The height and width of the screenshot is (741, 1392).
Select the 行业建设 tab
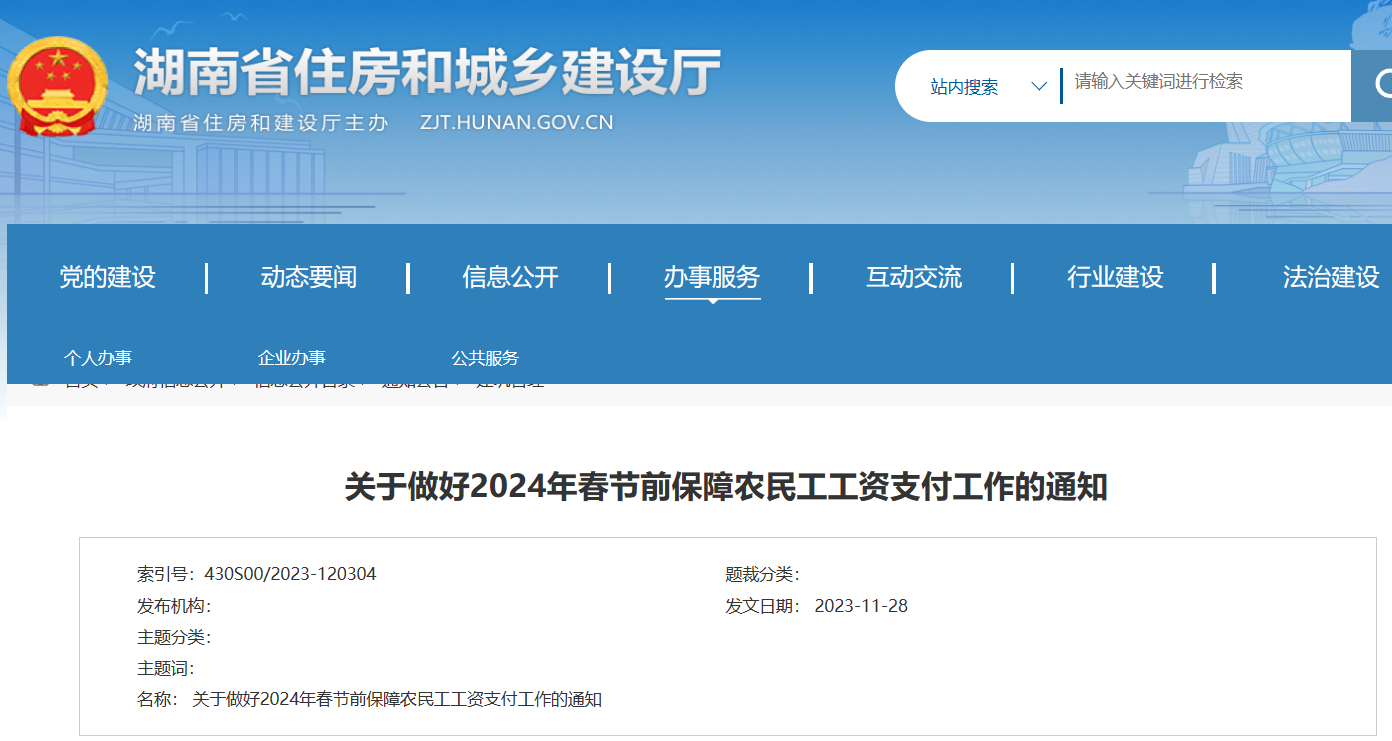tap(1114, 278)
